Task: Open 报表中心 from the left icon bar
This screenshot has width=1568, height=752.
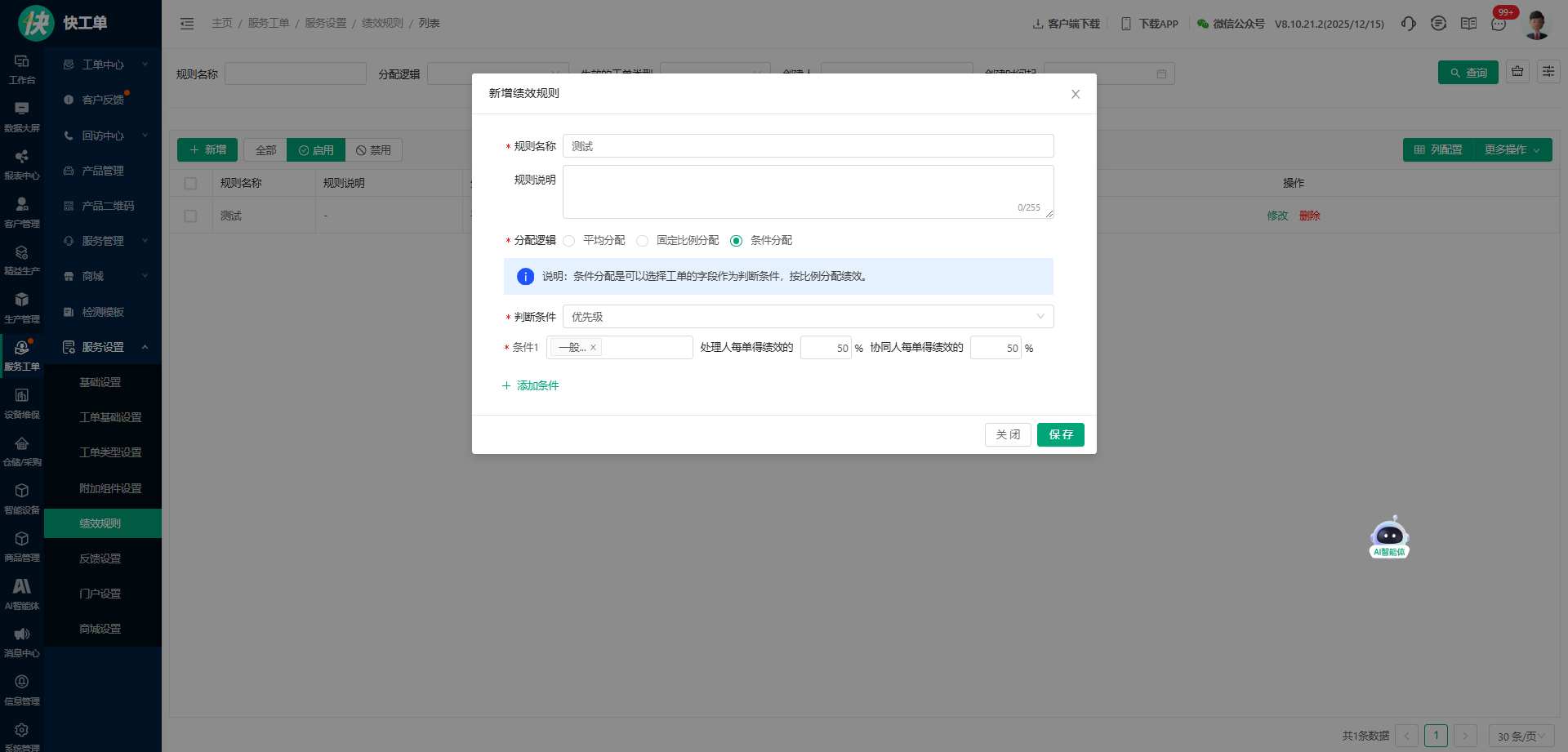Action: coord(22,164)
